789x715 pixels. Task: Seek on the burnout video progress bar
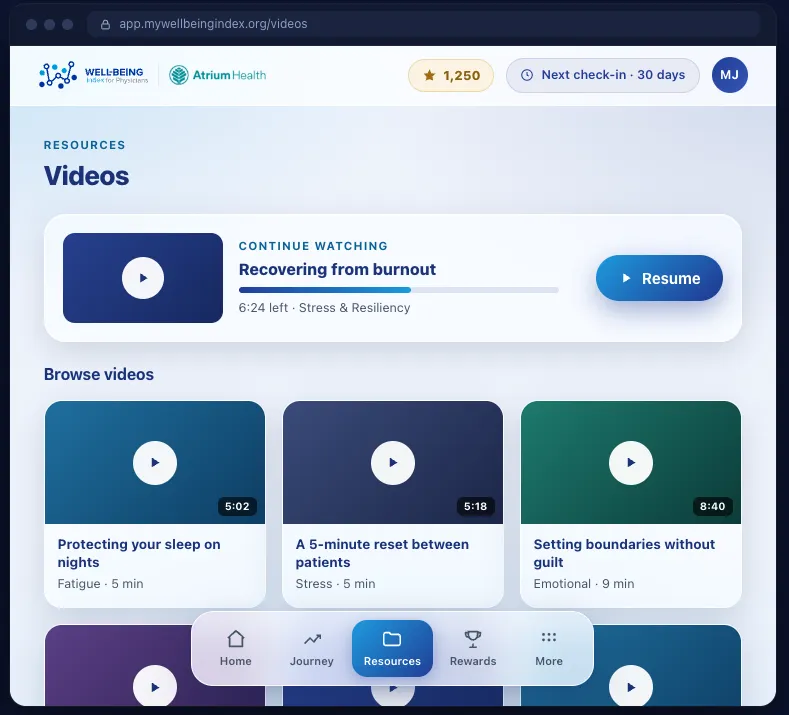pyautogui.click(x=399, y=290)
